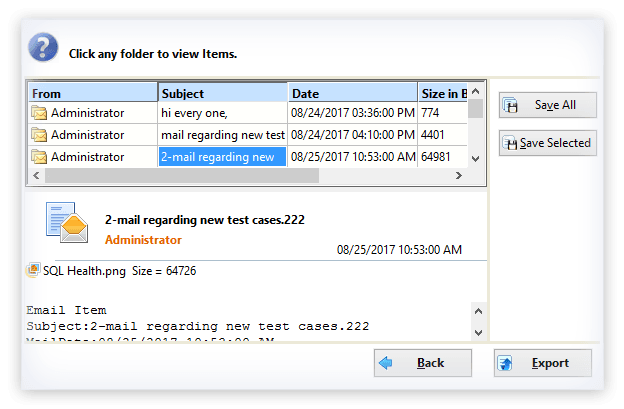The width and height of the screenshot is (624, 409).
Task: Click the blue help question mark icon
Action: 43,47
